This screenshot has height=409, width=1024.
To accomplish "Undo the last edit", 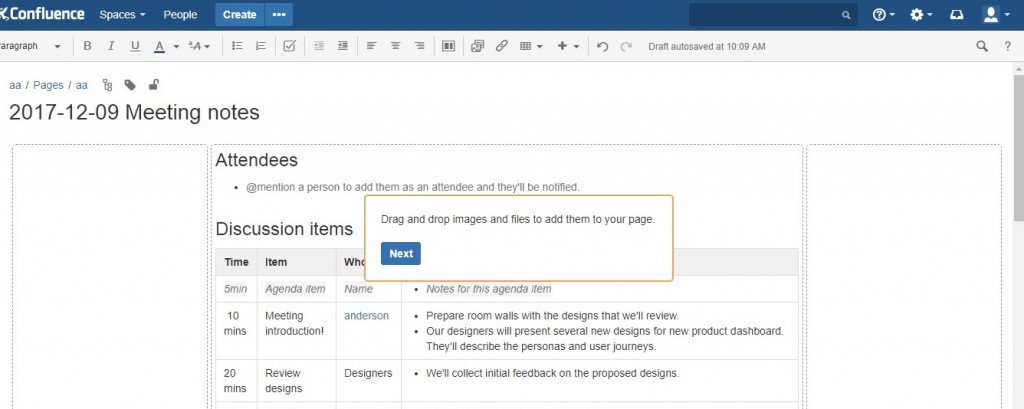I will [x=603, y=46].
